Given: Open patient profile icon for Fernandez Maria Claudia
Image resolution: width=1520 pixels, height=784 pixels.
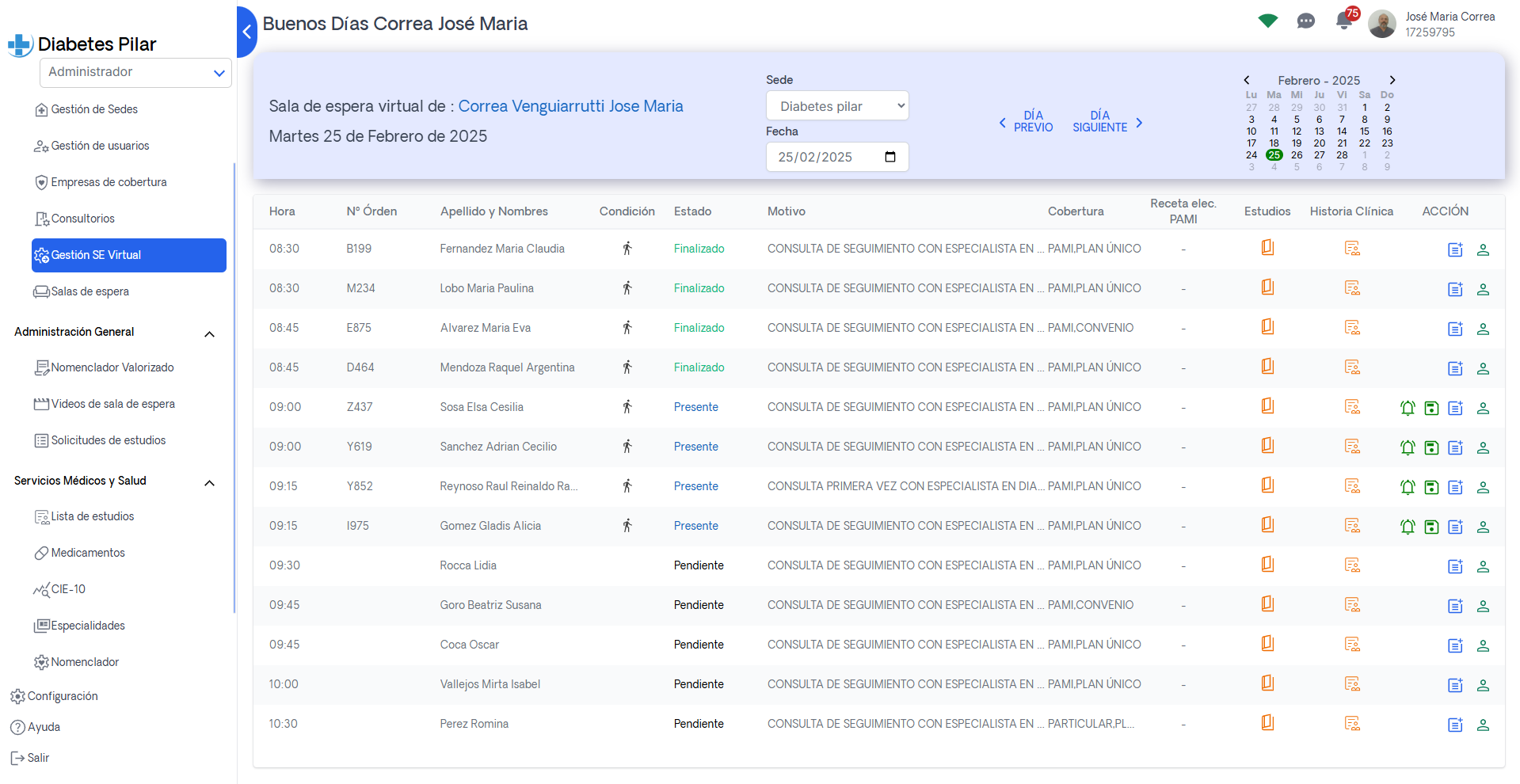Looking at the screenshot, I should [1483, 249].
